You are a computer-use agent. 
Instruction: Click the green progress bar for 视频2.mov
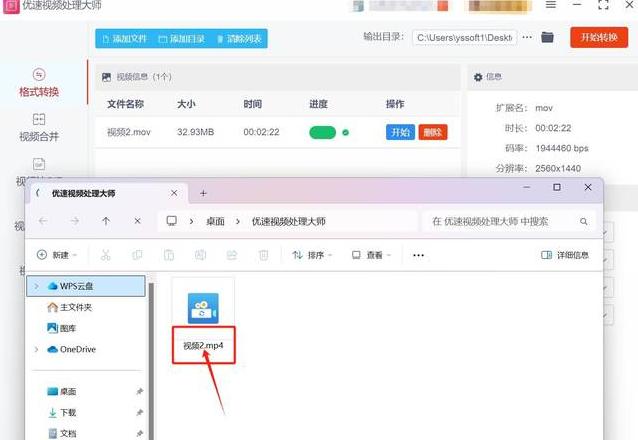coord(323,132)
